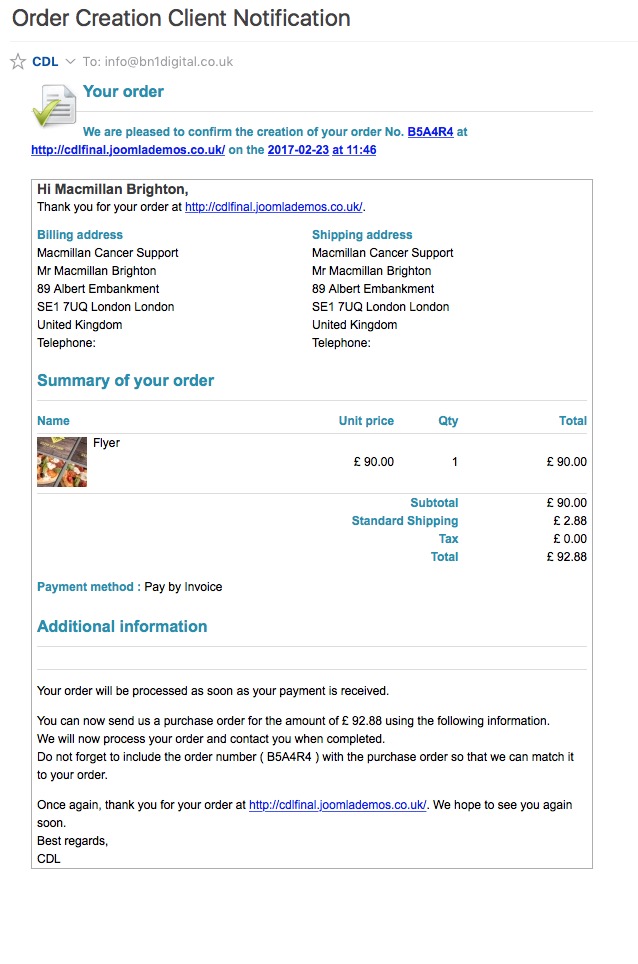Click the 'Billing address' heading
638x964 pixels.
[x=80, y=235]
